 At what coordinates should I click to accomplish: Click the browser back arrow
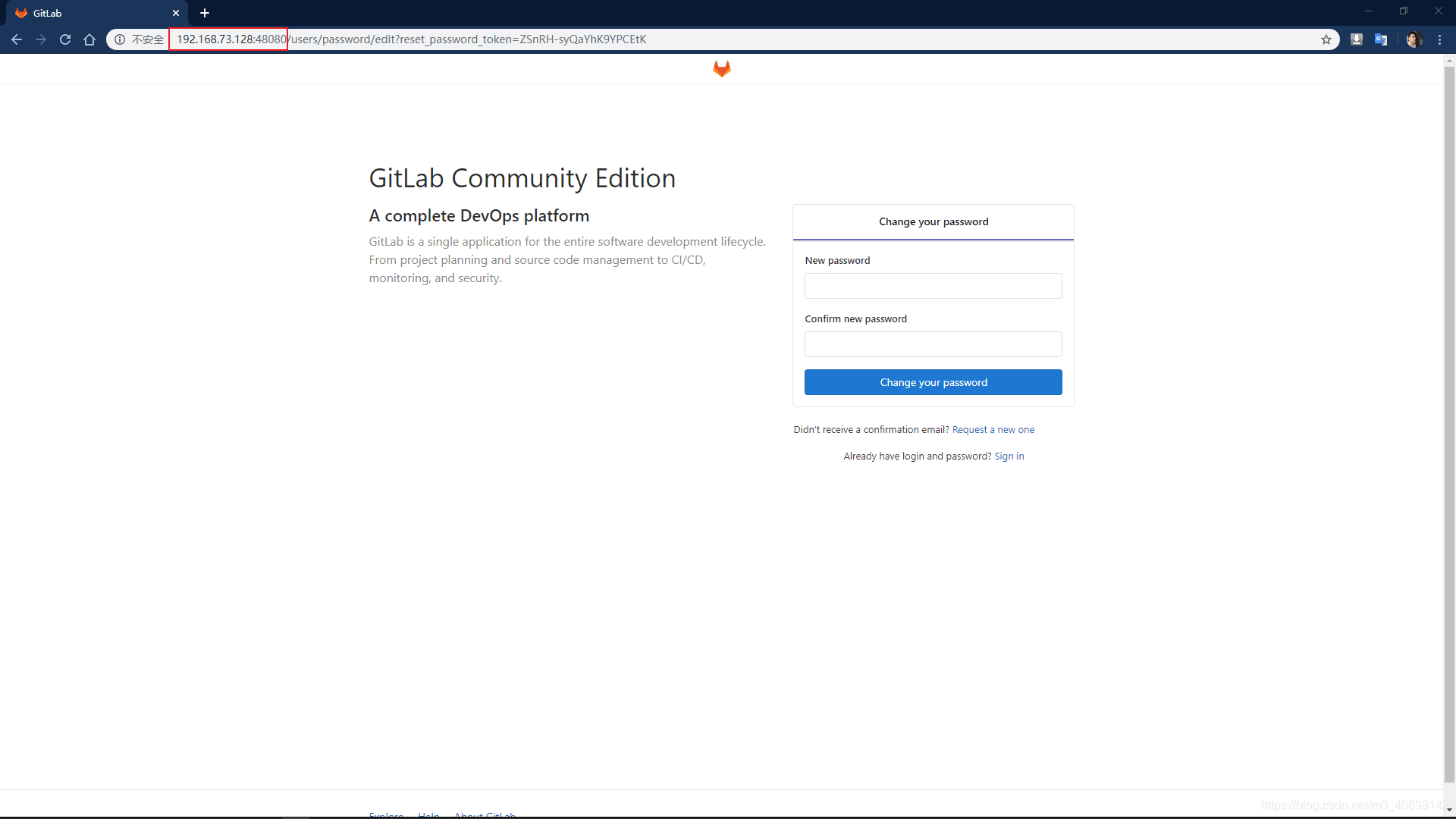(x=17, y=39)
